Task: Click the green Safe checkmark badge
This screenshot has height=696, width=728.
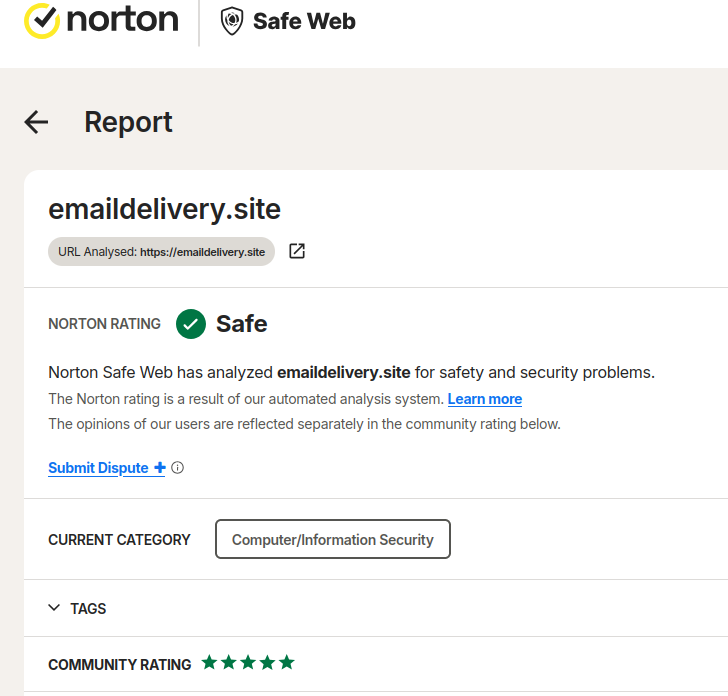Action: 191,324
